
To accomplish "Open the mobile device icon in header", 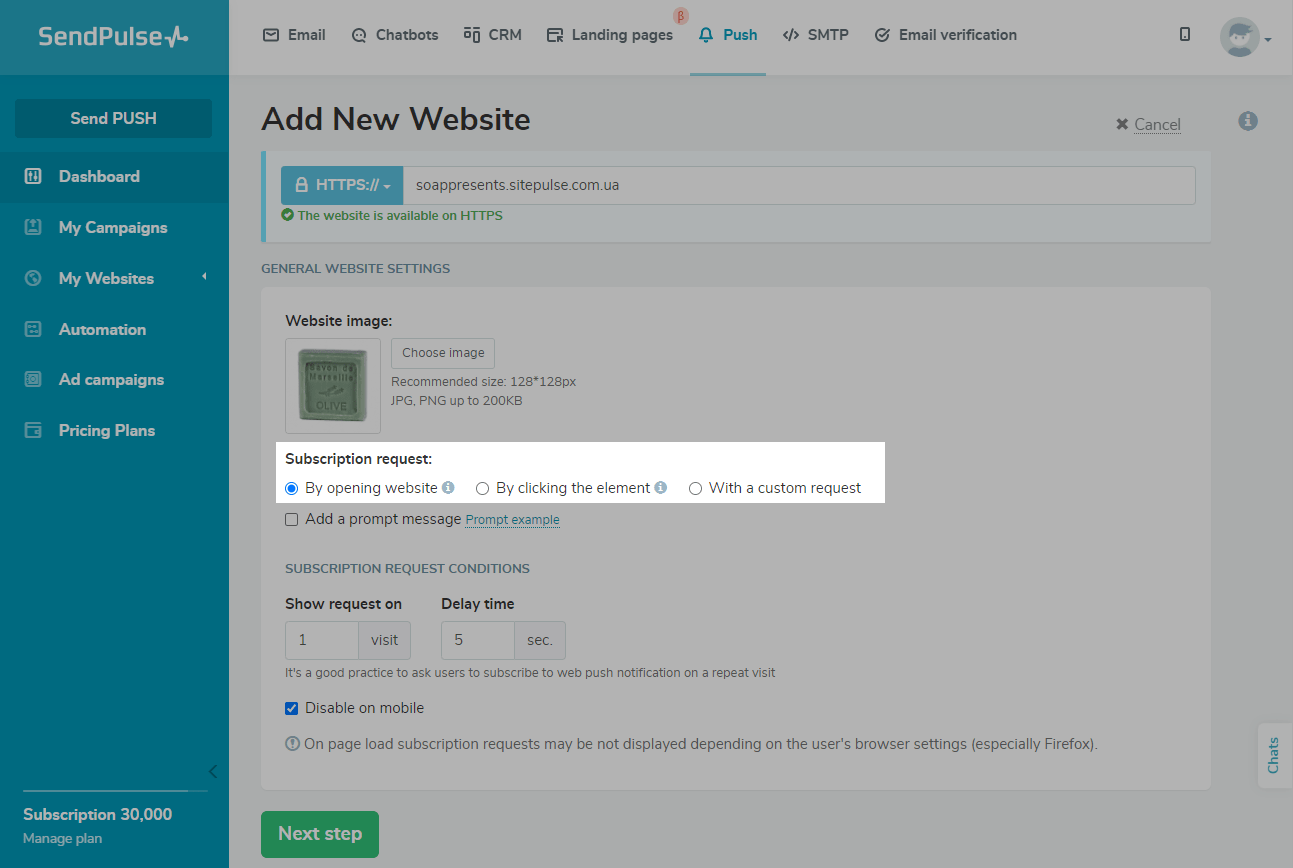I will point(1185,35).
